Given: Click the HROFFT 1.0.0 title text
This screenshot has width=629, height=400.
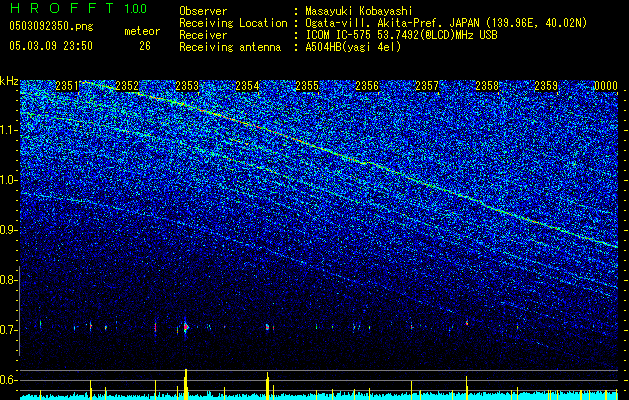Looking at the screenshot, I should (x=78, y=8).
